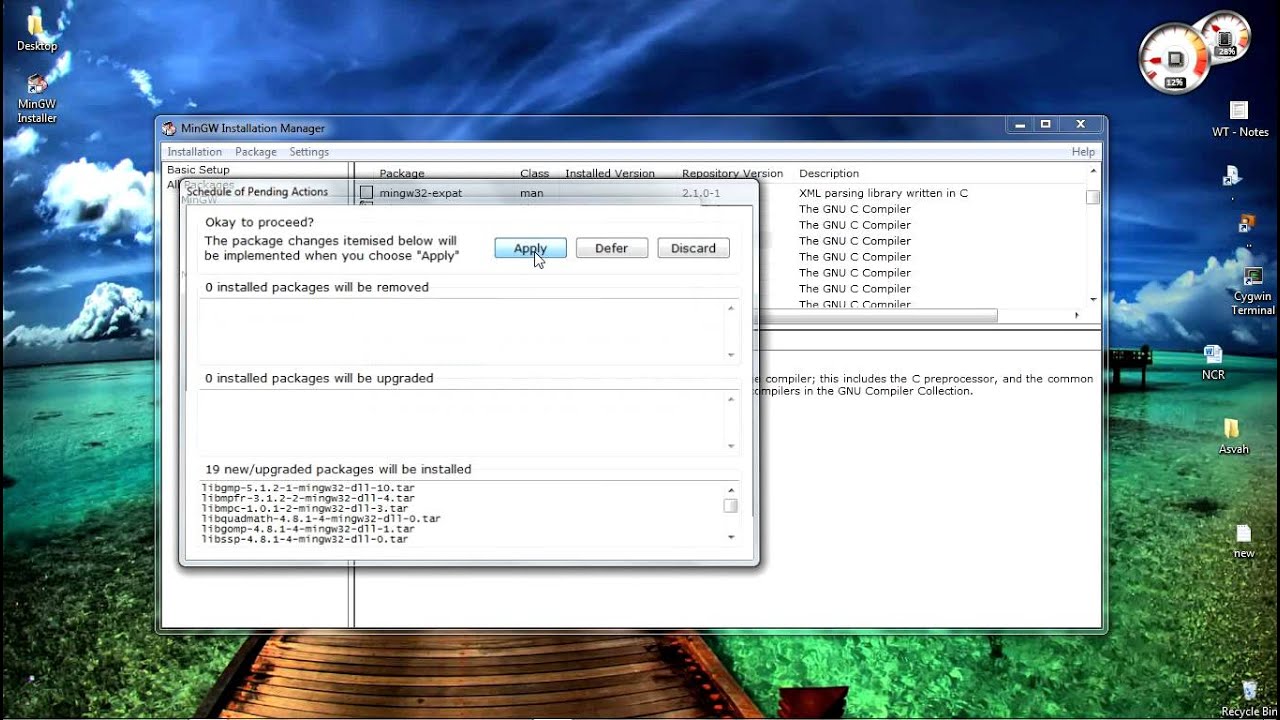The height and width of the screenshot is (720, 1280).
Task: Open the NCR Word document icon
Action: coord(1213,362)
